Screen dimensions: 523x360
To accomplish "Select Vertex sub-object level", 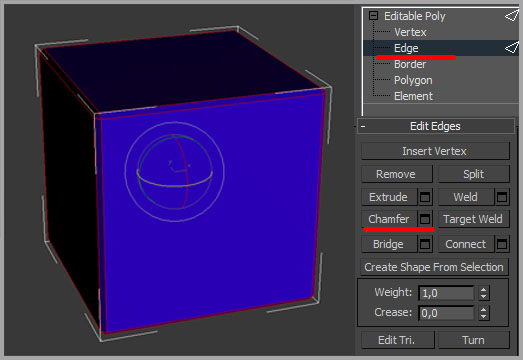I will coord(410,32).
